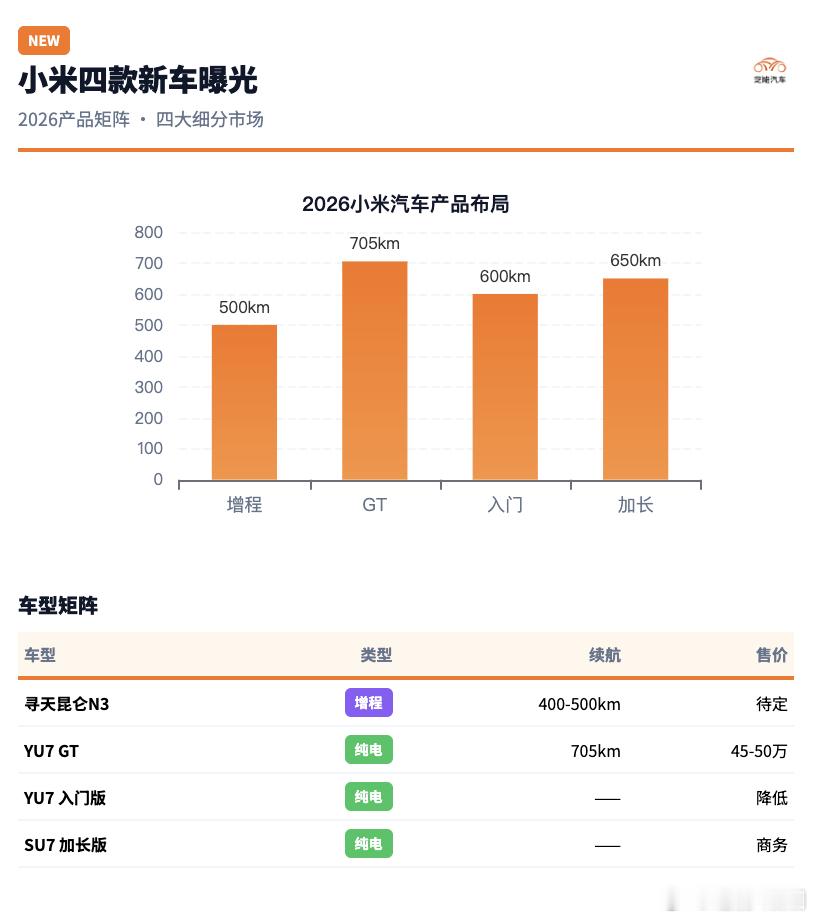Click the GT bar in the chart
The width and height of the screenshot is (814, 920).
374,371
